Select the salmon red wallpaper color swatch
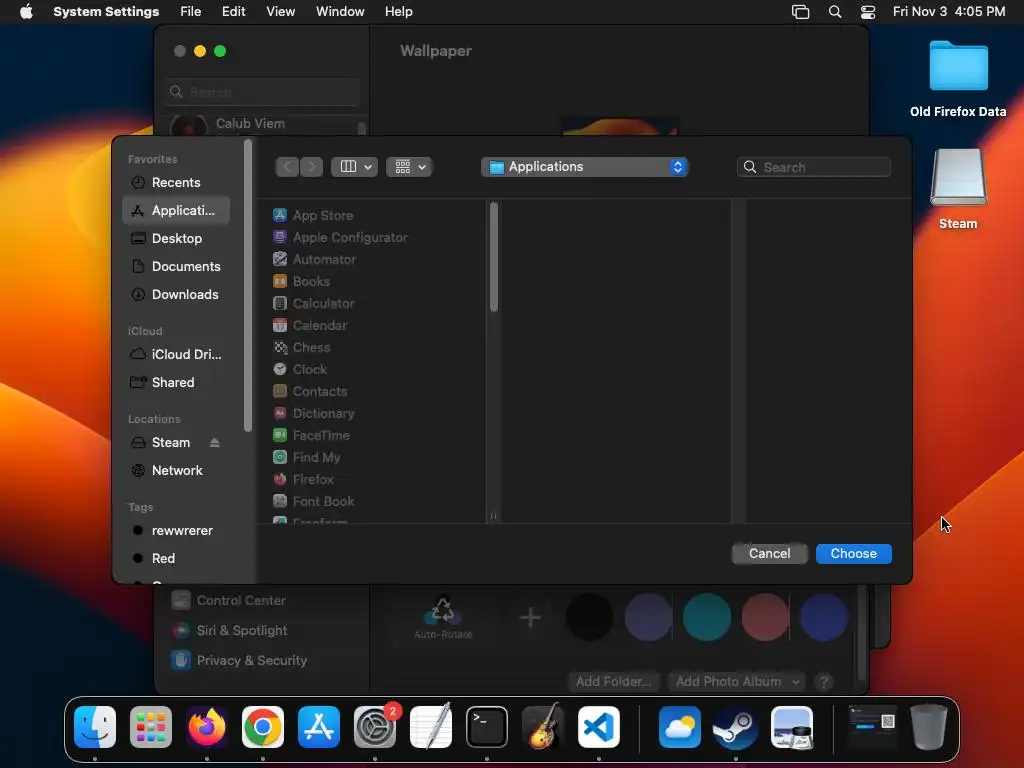Screen dimensions: 1024x768 click(x=765, y=617)
